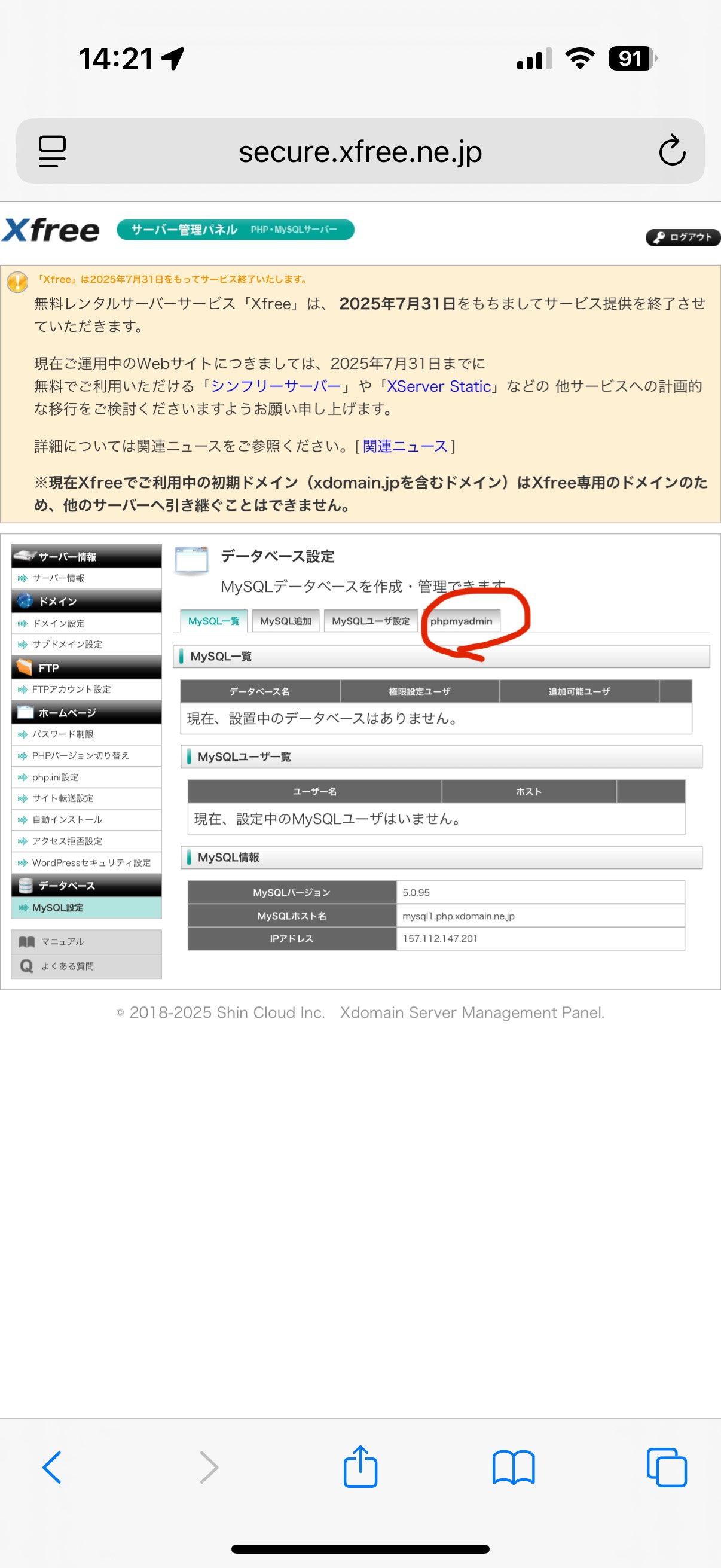Open the マニュアル manual button
721x1568 pixels.
coord(62,942)
